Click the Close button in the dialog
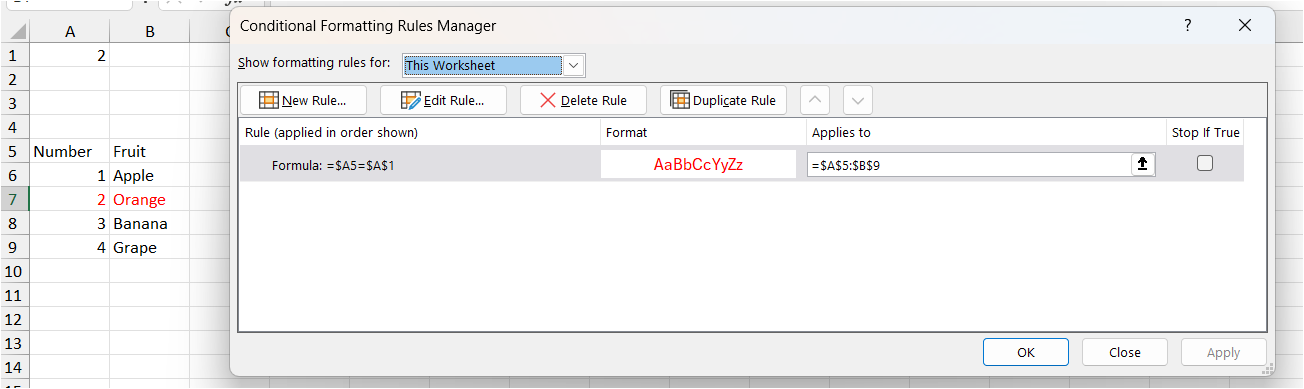Screen dimensions: 1304x389 (1125, 352)
